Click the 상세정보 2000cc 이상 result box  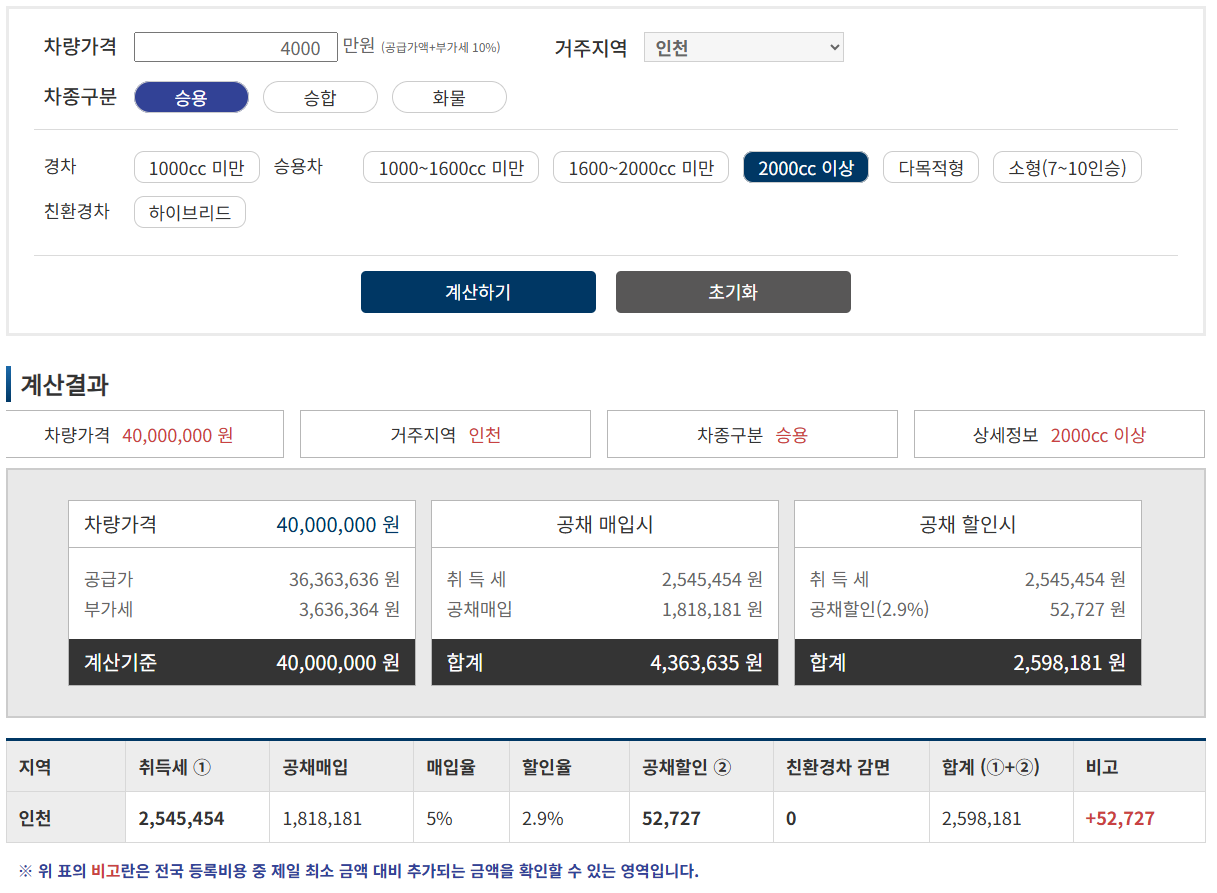(x=1059, y=433)
